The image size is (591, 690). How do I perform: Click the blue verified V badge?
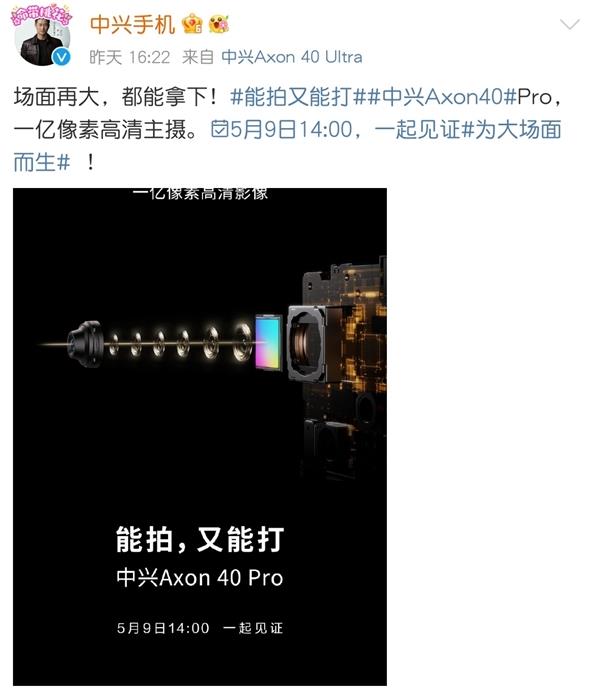pos(61,57)
